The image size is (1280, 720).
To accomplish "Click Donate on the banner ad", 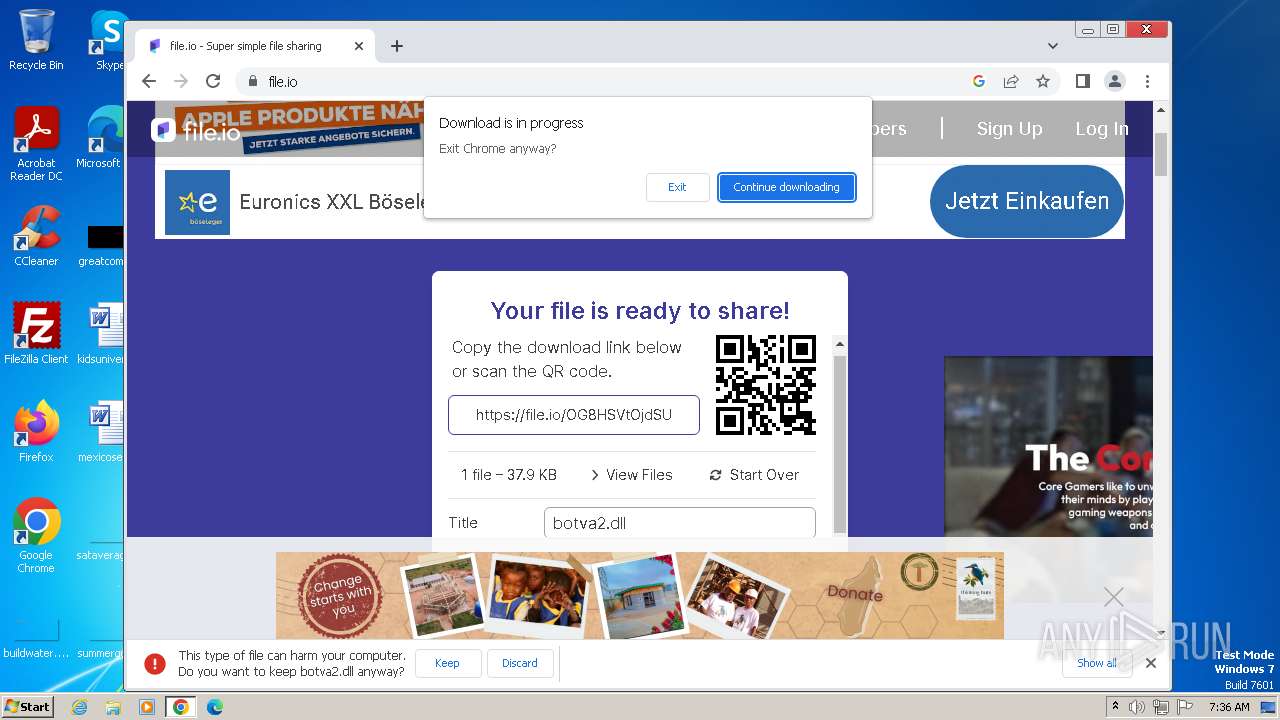I will (855, 593).
